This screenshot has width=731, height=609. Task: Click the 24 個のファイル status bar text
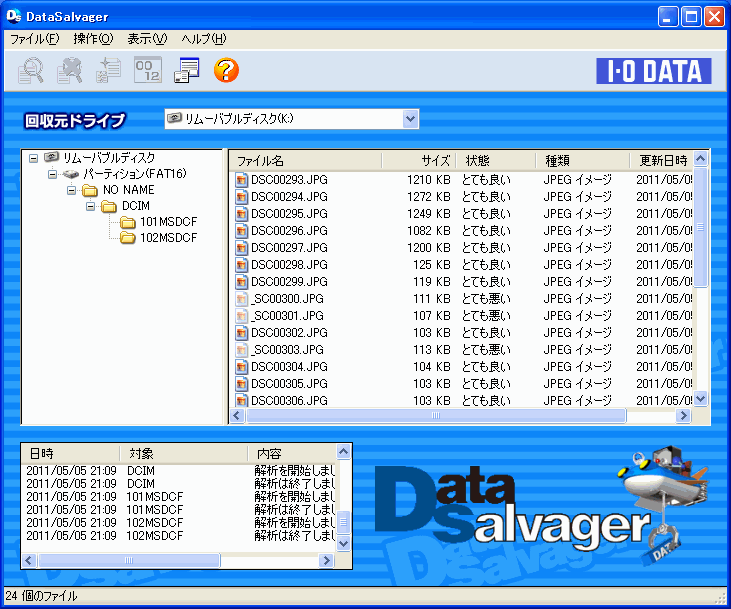click(41, 596)
